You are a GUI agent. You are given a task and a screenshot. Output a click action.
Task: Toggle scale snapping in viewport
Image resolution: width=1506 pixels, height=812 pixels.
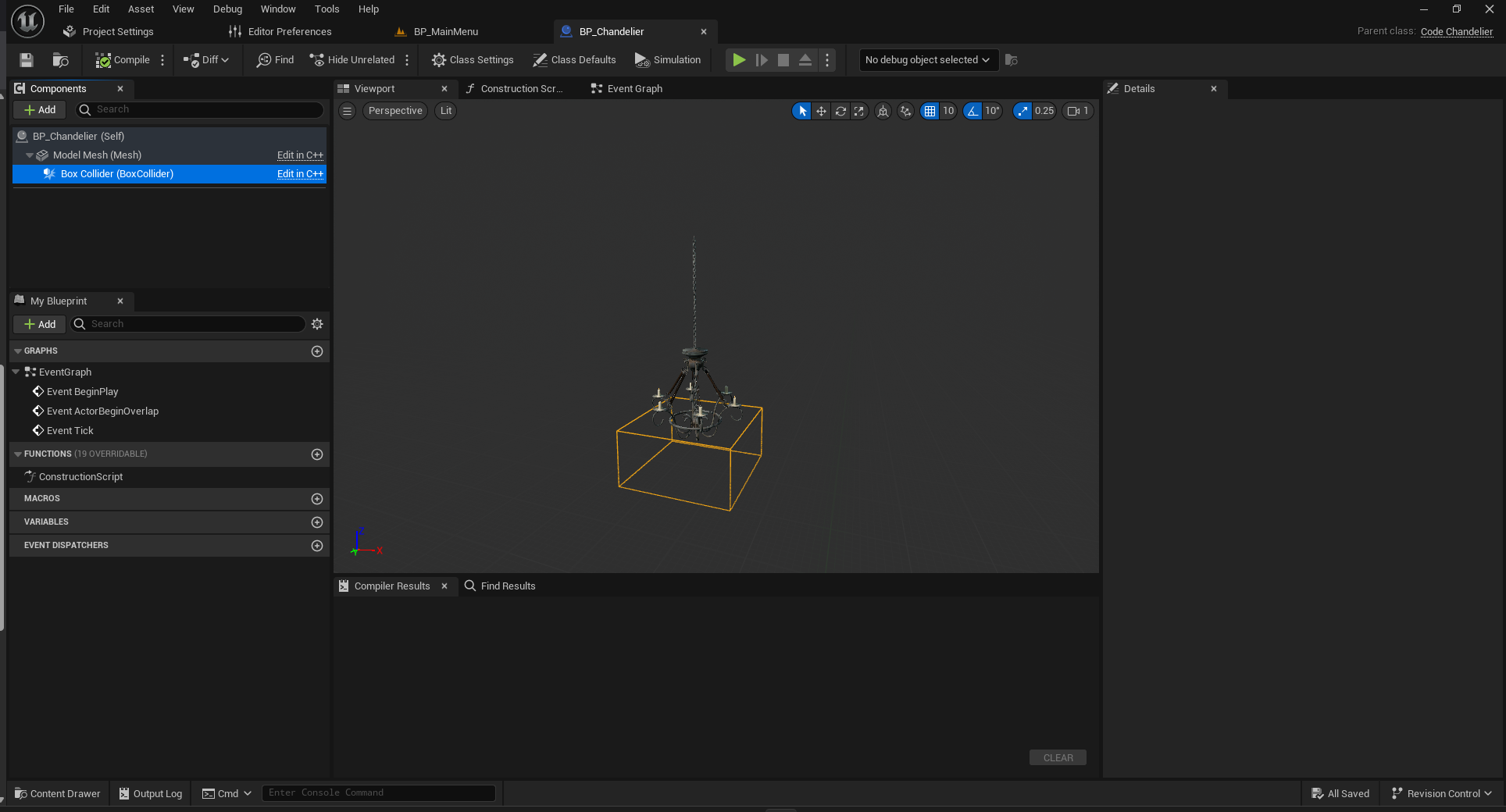(x=1022, y=111)
